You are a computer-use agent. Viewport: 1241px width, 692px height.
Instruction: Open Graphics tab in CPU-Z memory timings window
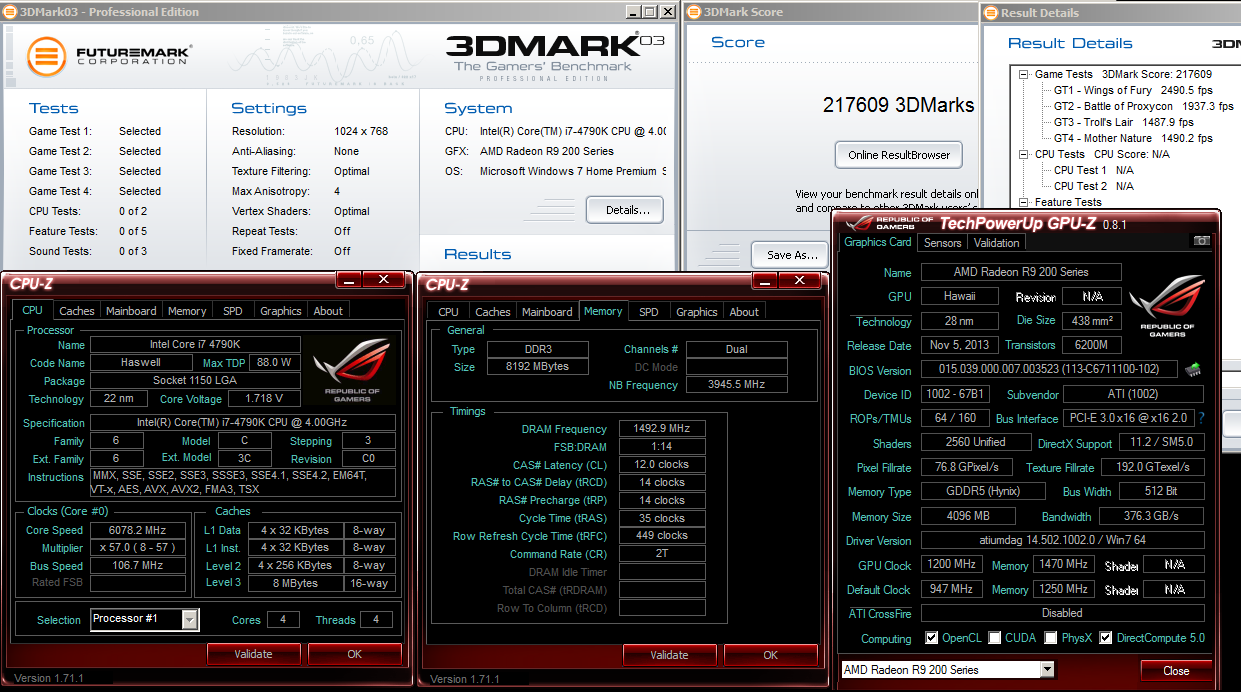pyautogui.click(x=697, y=312)
